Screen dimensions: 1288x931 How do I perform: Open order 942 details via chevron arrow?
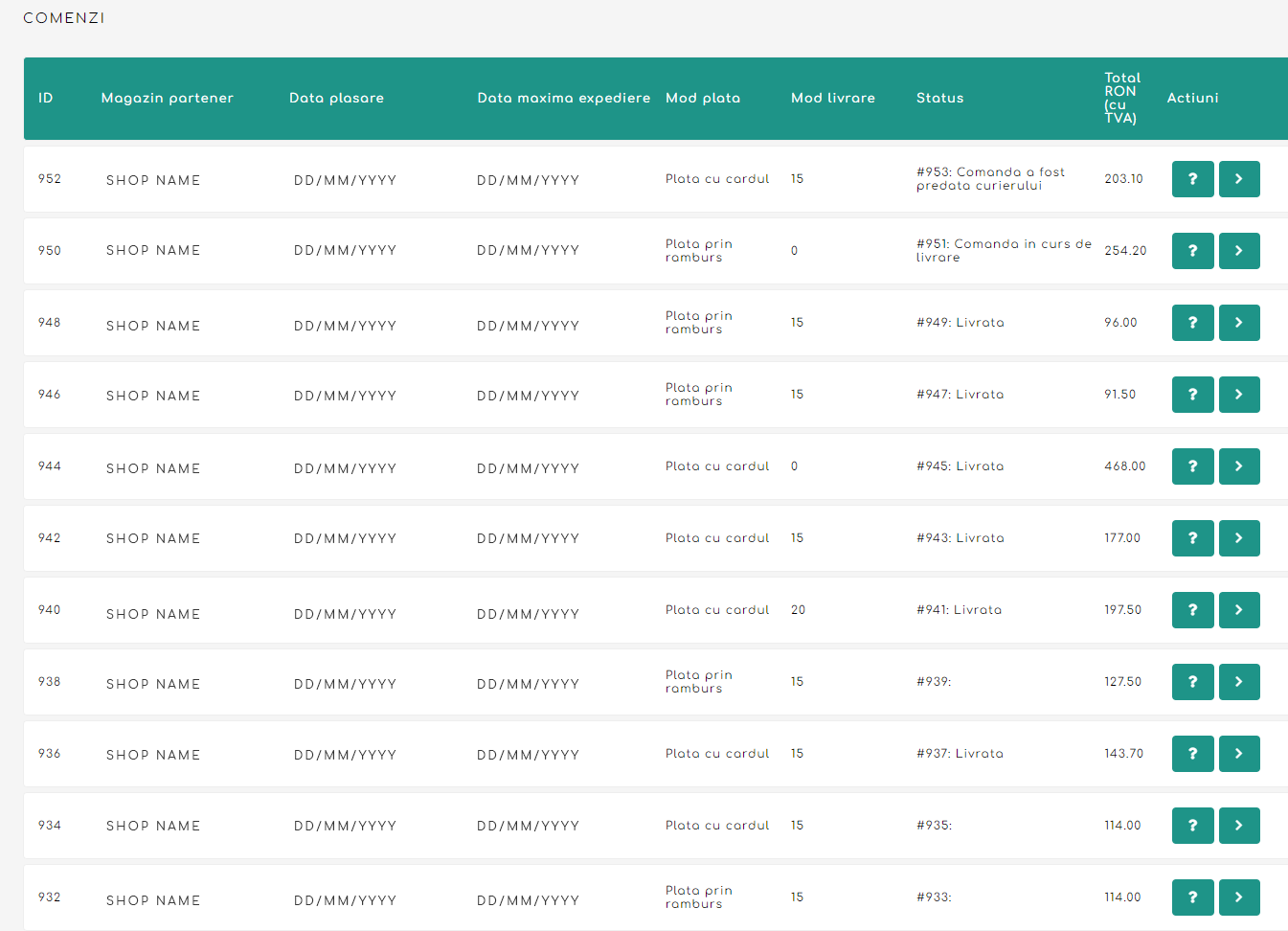(x=1239, y=538)
